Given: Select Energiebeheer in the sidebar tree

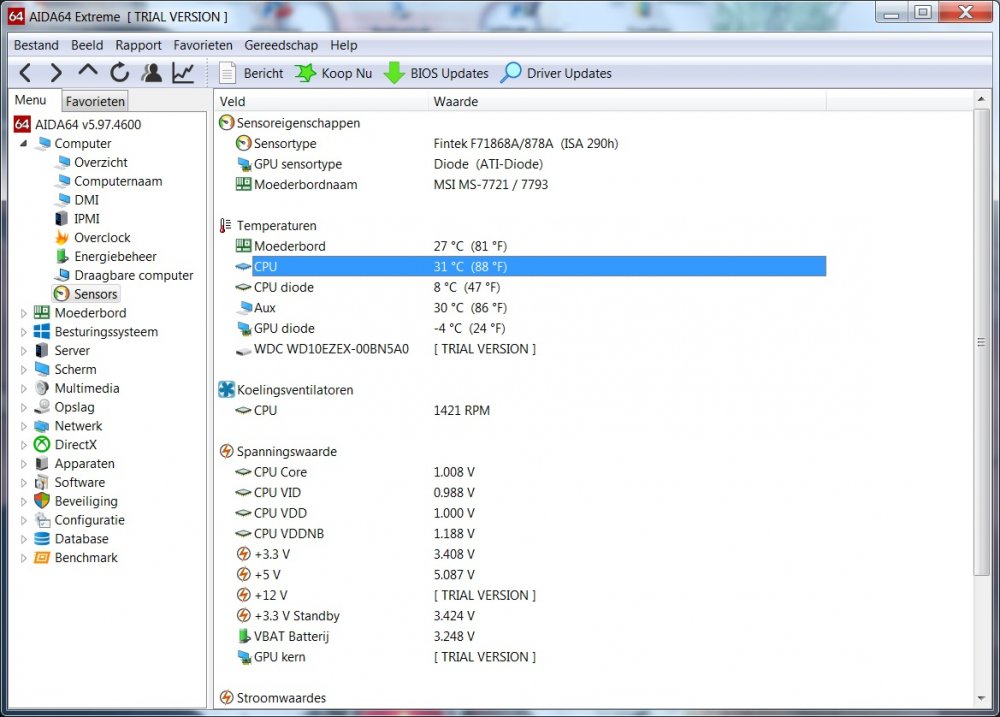Looking at the screenshot, I should pyautogui.click(x=115, y=257).
